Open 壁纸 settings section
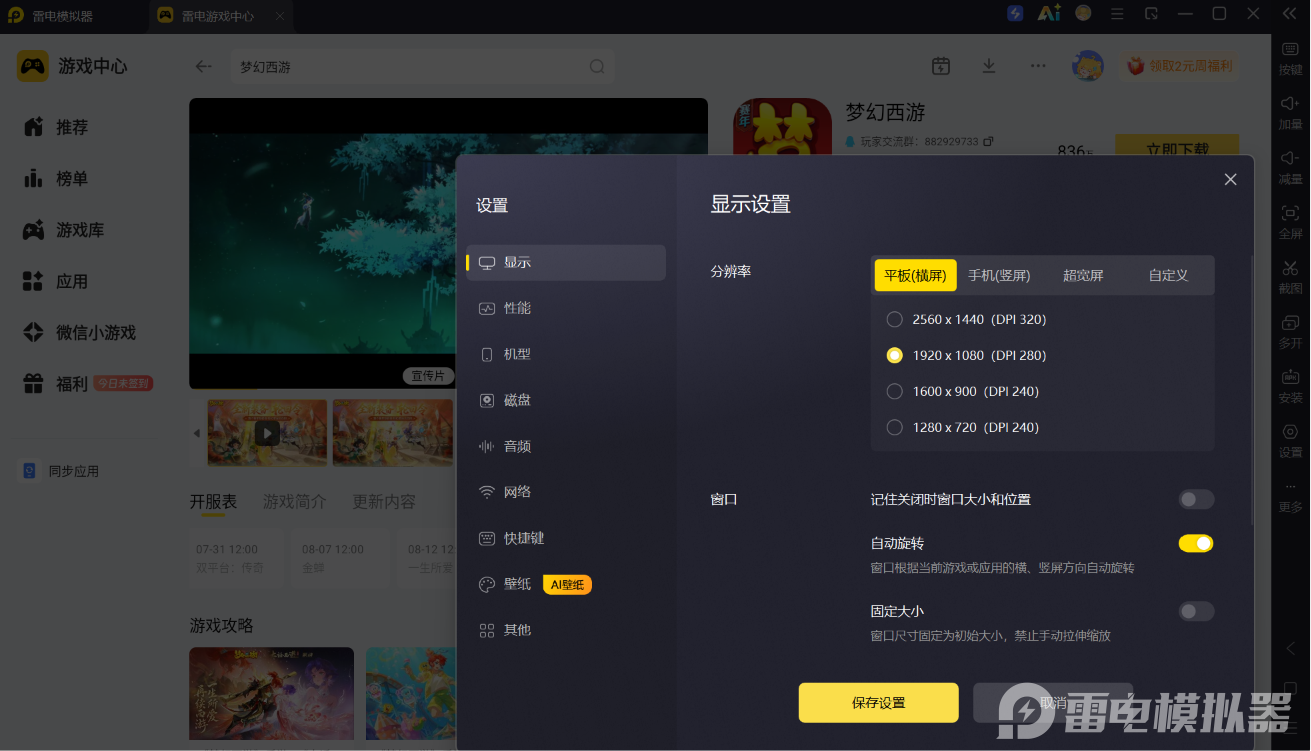The height and width of the screenshot is (751, 1311). tap(566, 585)
